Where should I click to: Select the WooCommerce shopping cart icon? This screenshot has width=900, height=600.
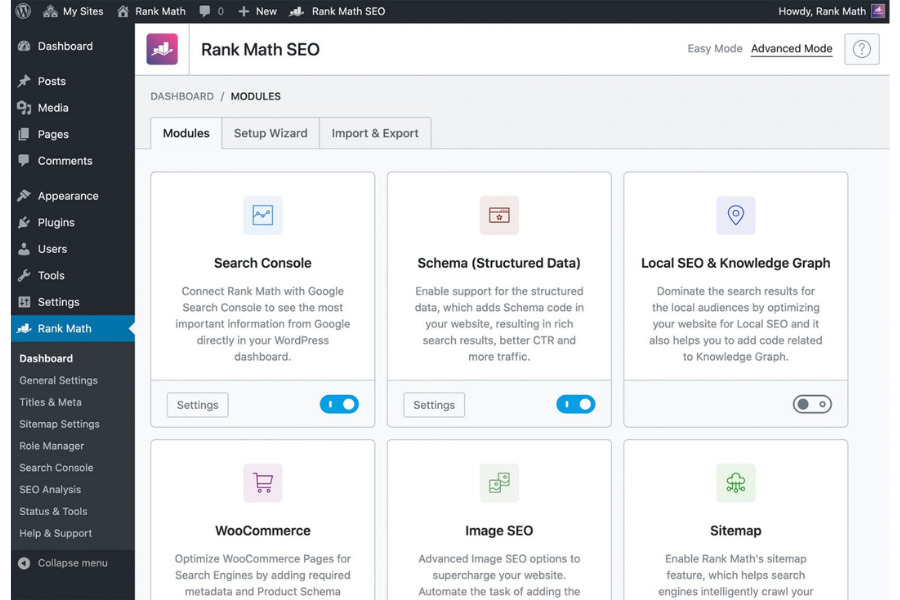pos(262,482)
